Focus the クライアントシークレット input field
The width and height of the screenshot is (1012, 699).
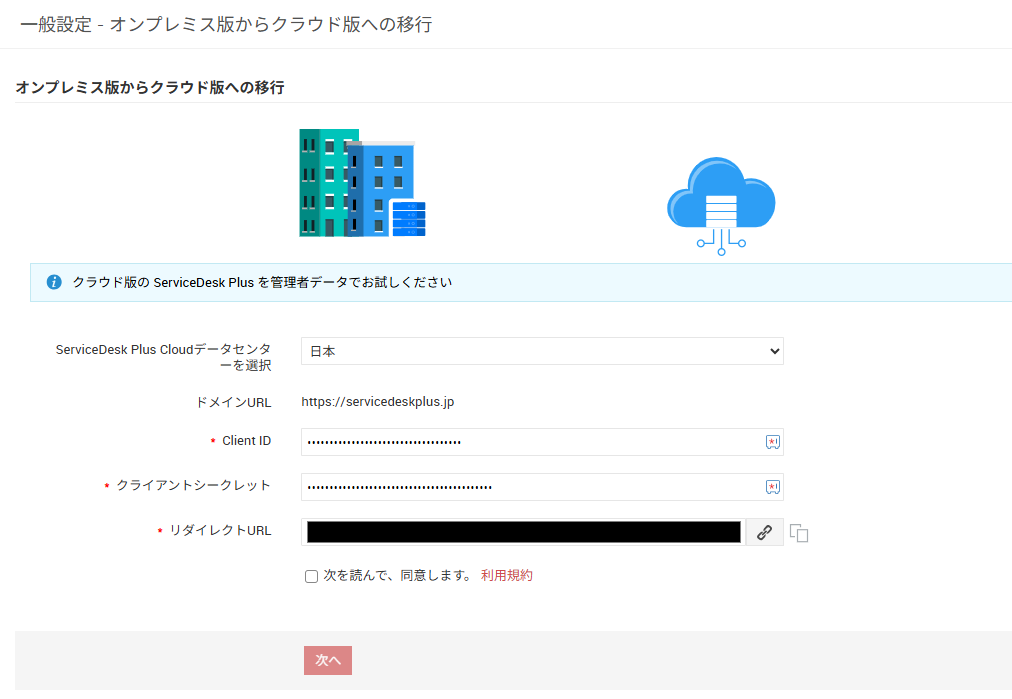click(542, 487)
